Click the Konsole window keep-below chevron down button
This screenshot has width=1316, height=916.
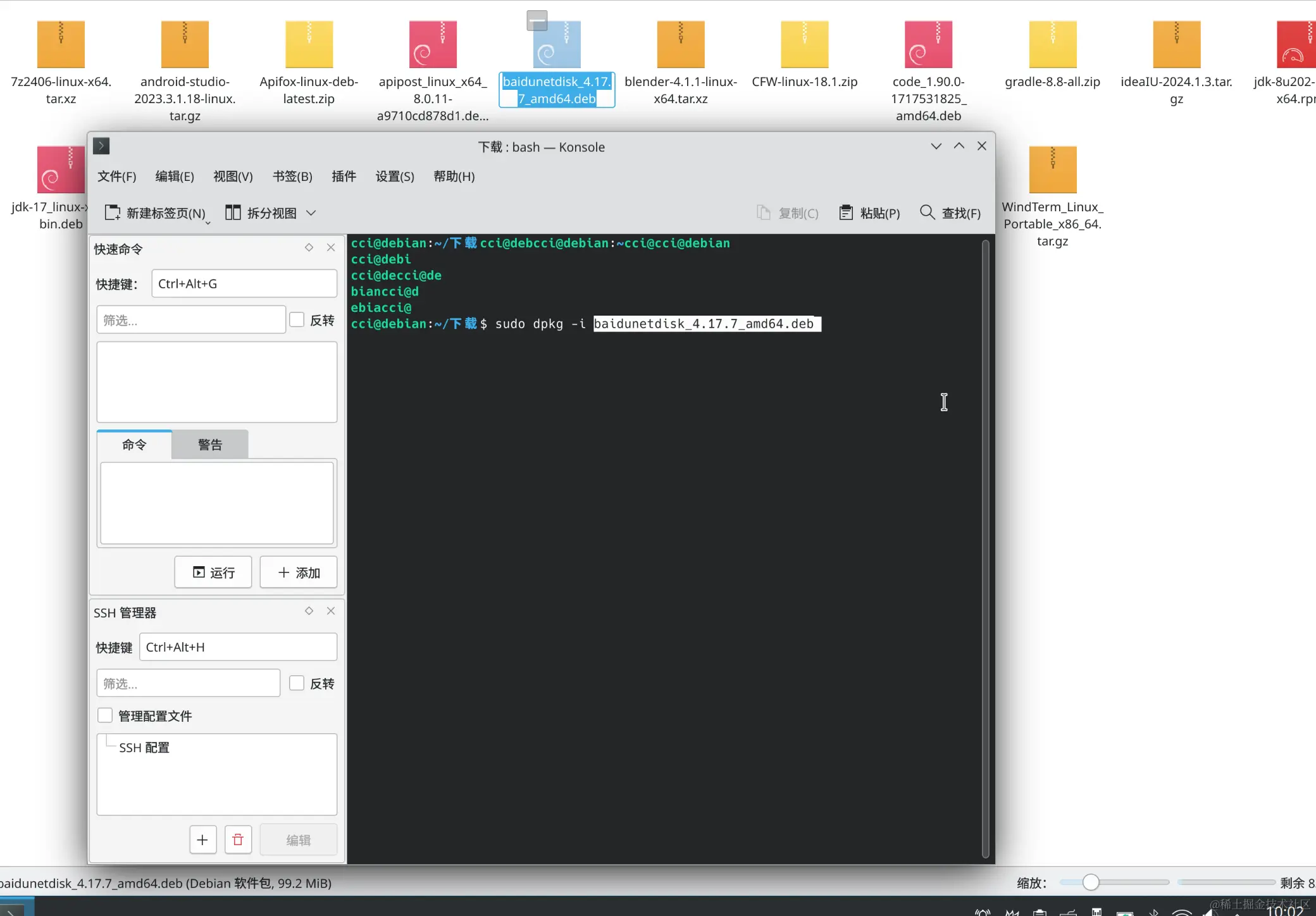tap(936, 146)
